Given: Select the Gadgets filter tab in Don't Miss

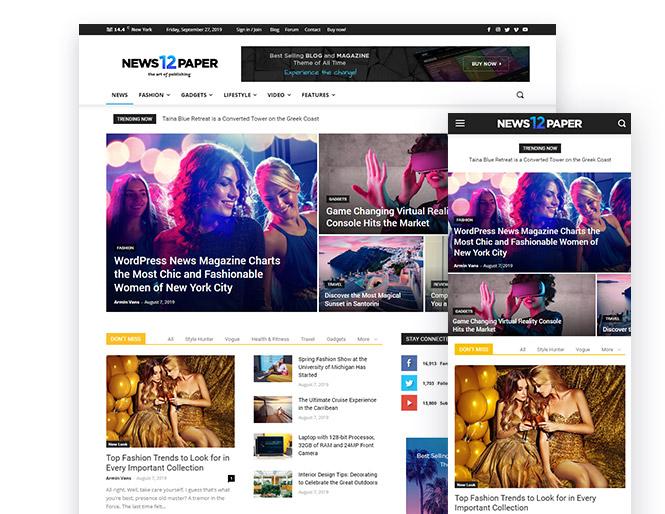Looking at the screenshot, I should (336, 339).
